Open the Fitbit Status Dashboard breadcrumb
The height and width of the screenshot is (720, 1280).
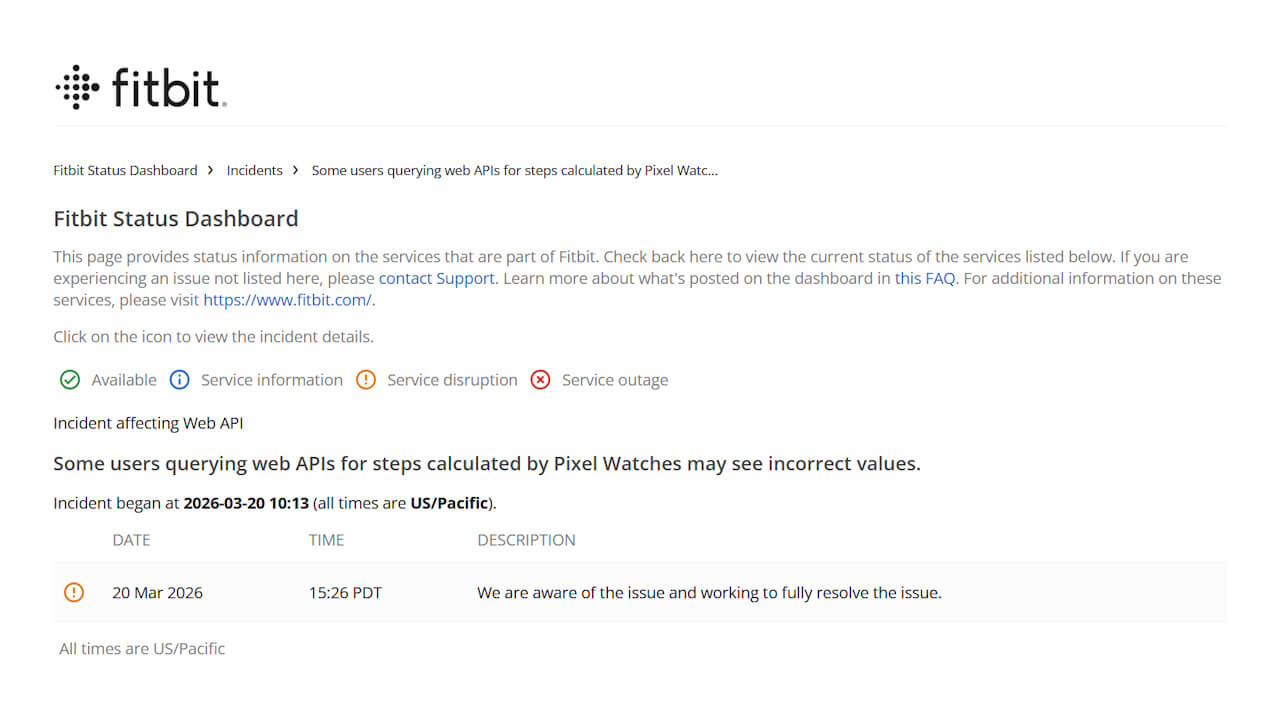pyautogui.click(x=125, y=170)
